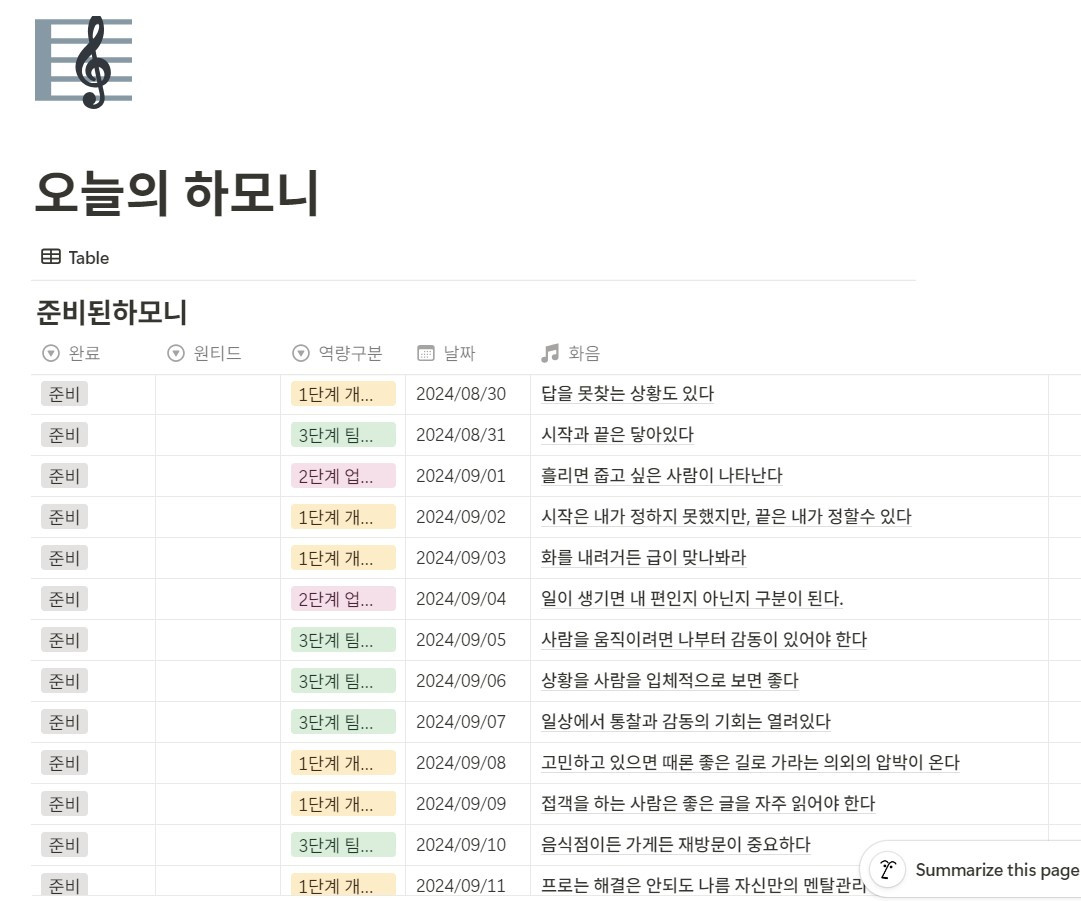The width and height of the screenshot is (1081, 901).
Task: Click the select icon next to 역량구분 header
Action: 301,354
